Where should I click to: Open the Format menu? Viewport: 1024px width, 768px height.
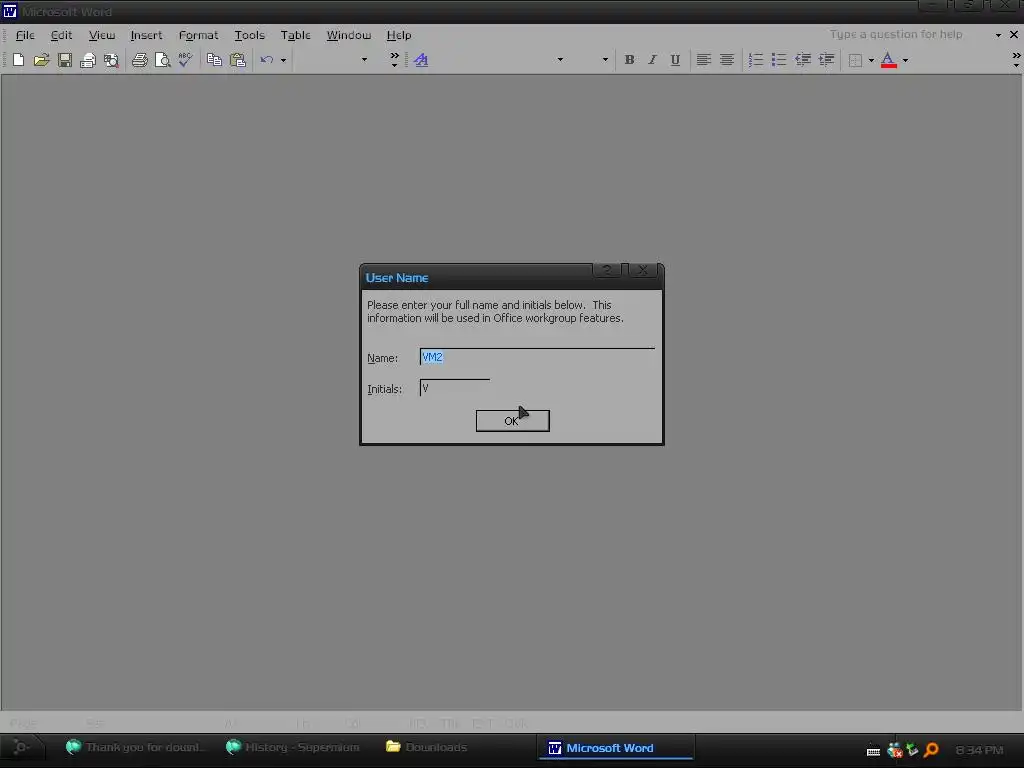coord(199,35)
